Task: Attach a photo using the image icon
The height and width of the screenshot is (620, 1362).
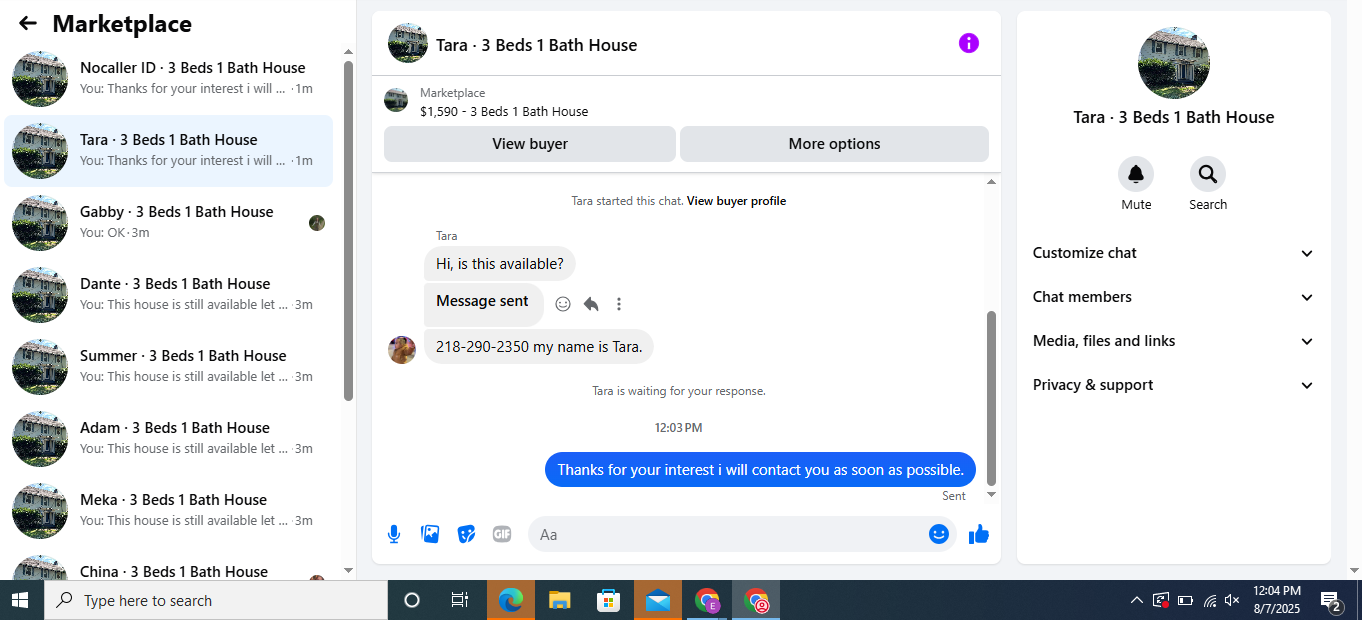Action: [x=430, y=534]
